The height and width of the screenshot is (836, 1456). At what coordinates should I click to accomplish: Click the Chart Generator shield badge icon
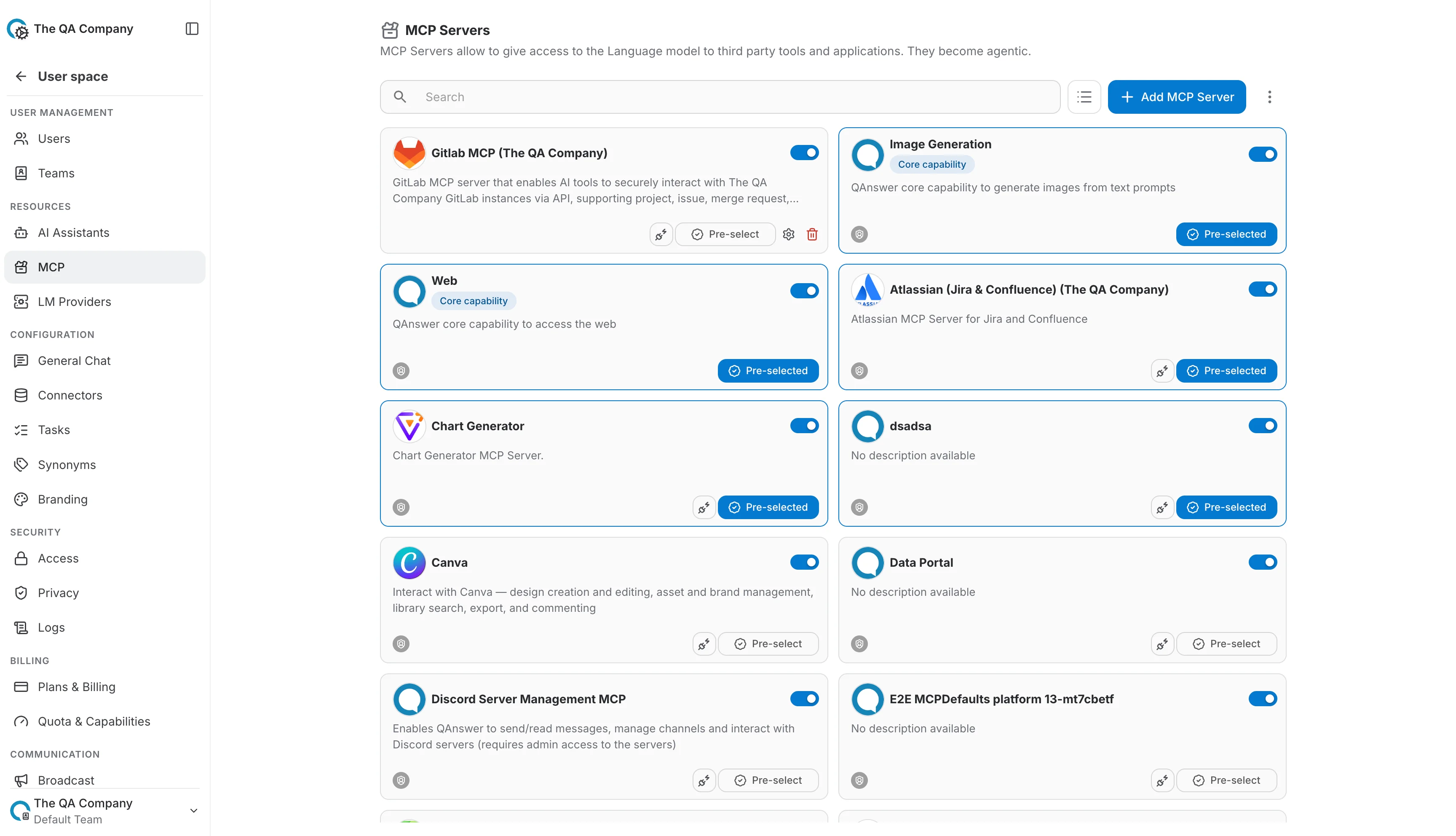tap(401, 508)
